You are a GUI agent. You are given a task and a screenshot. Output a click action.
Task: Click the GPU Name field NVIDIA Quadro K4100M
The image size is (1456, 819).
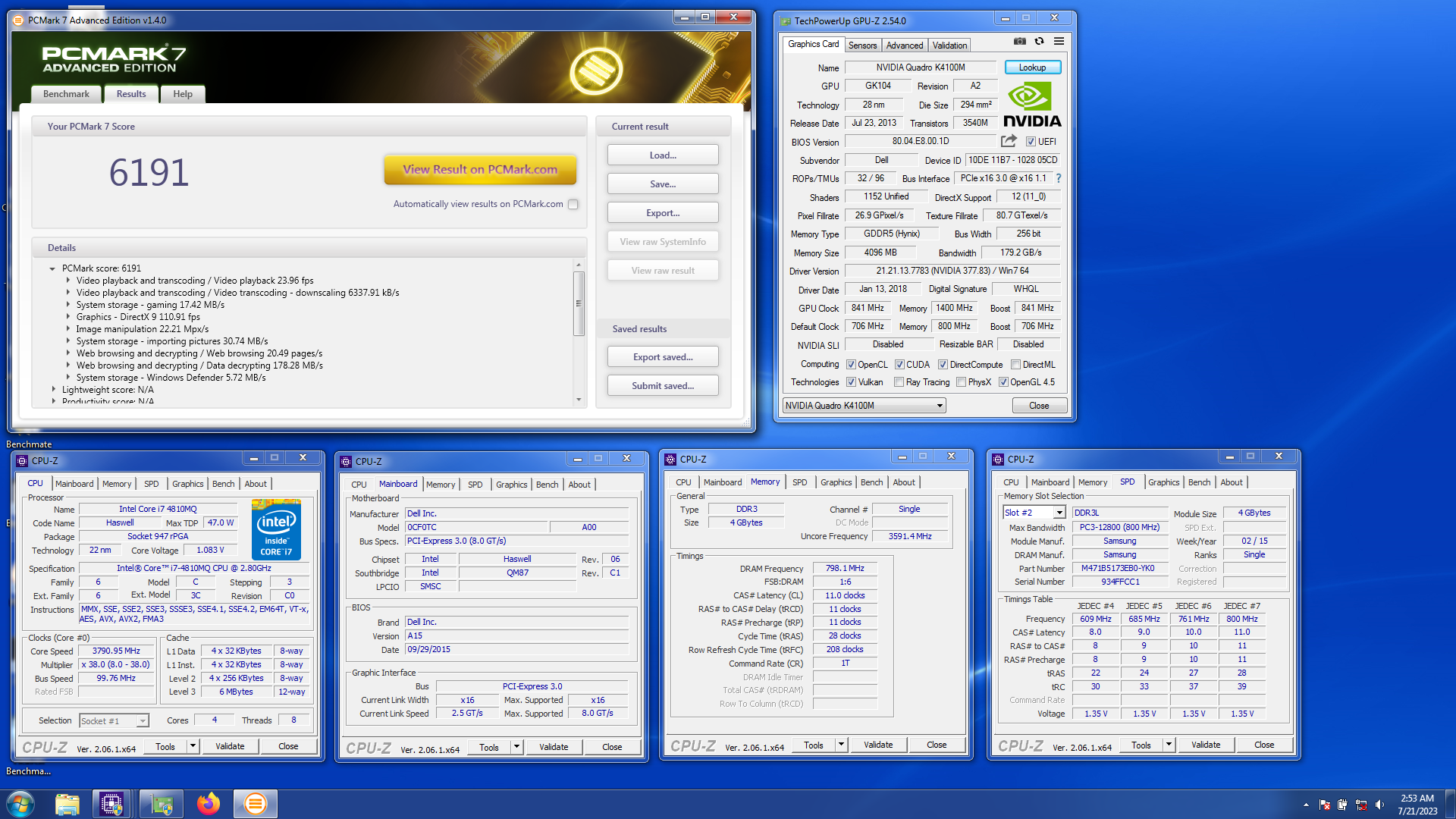[921, 67]
